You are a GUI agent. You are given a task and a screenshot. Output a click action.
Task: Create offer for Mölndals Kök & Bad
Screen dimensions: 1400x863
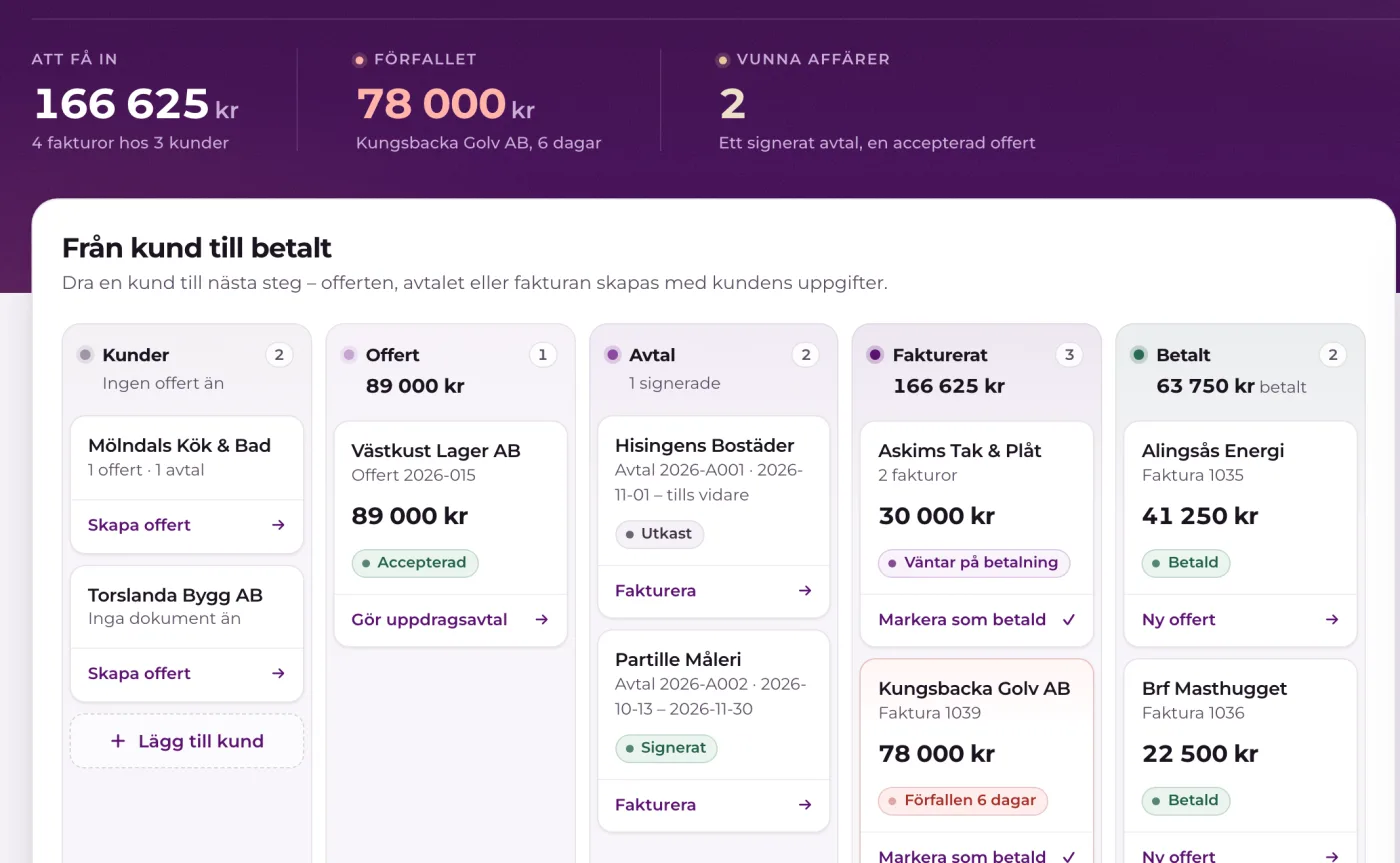coord(187,525)
